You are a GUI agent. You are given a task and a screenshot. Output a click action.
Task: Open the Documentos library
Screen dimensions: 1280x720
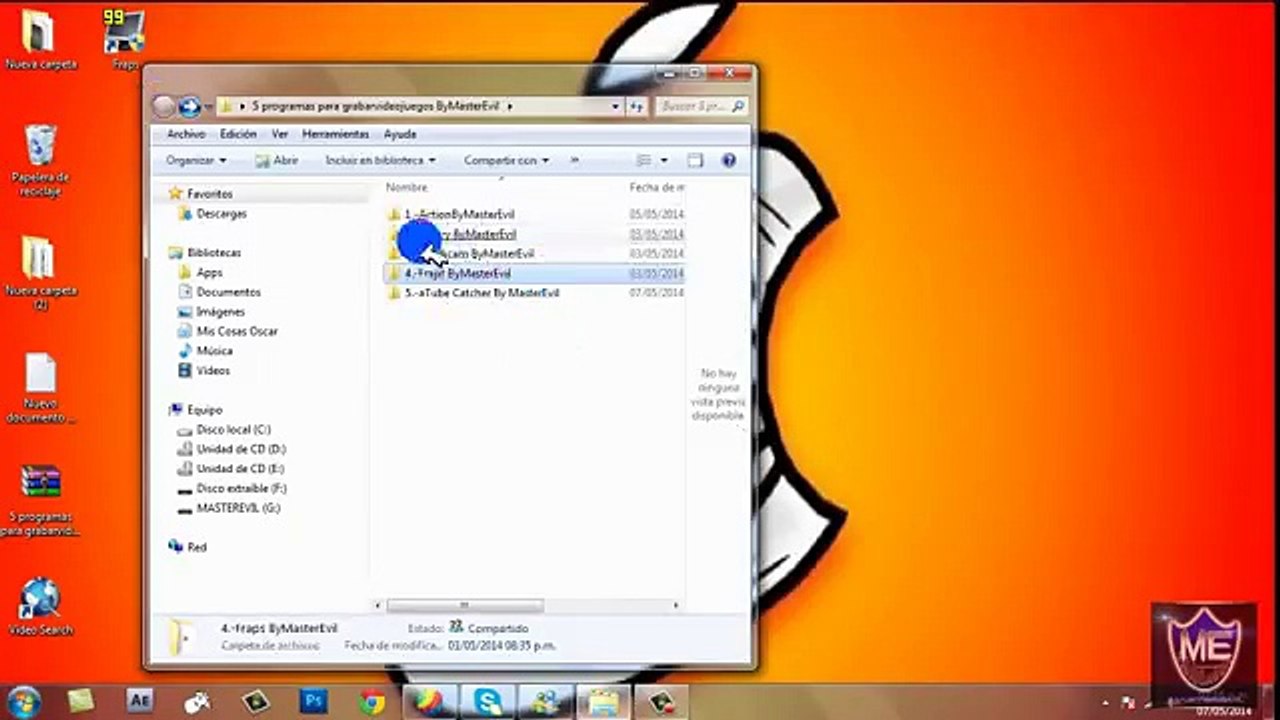point(228,292)
